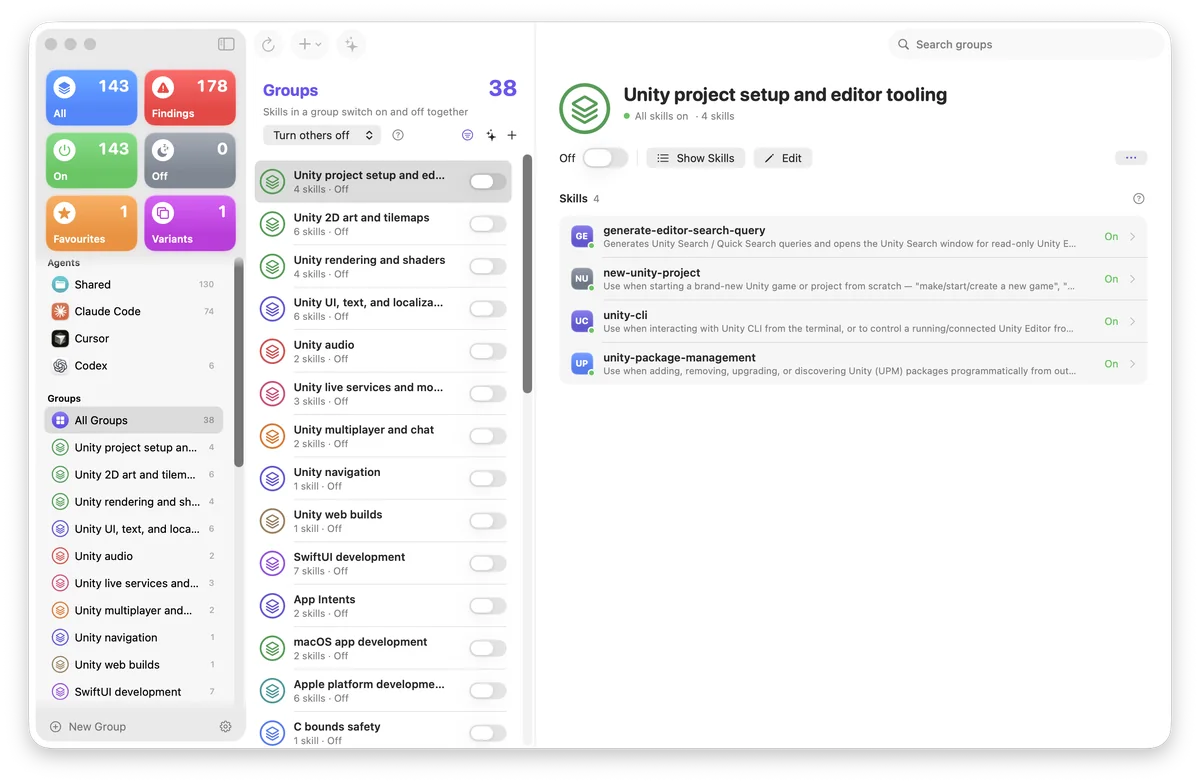Toggle Unity multiplayer and chat switch

pos(488,436)
